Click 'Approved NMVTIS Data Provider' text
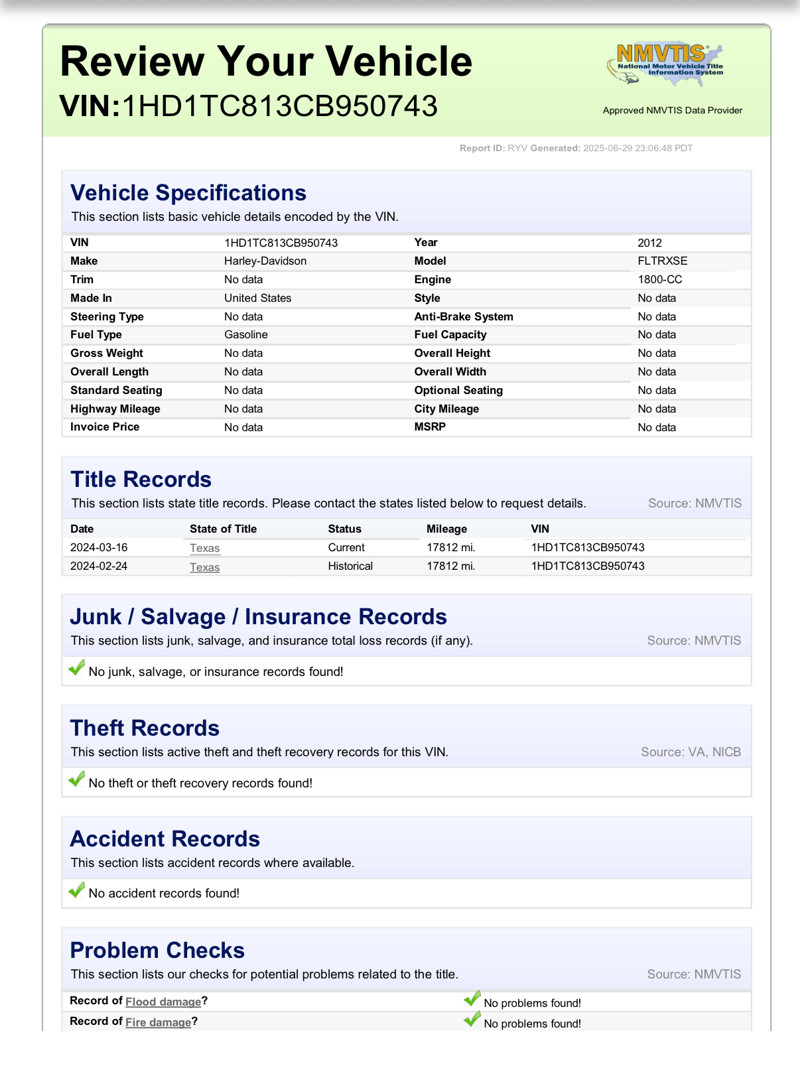Image resolution: width=800 pixels, height=1066 pixels. click(x=672, y=110)
